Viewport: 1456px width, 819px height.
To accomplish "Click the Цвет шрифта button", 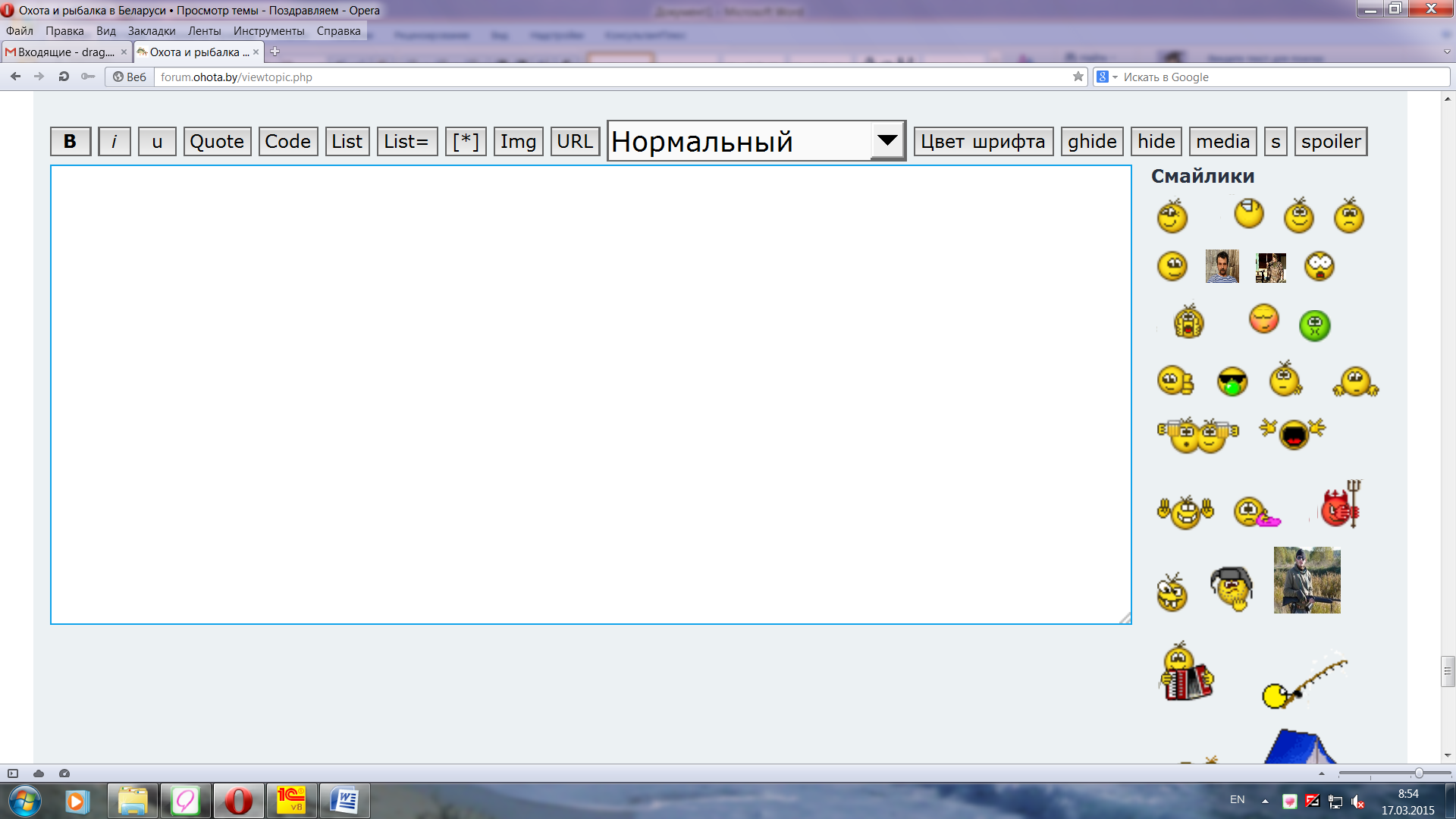I will coord(983,142).
